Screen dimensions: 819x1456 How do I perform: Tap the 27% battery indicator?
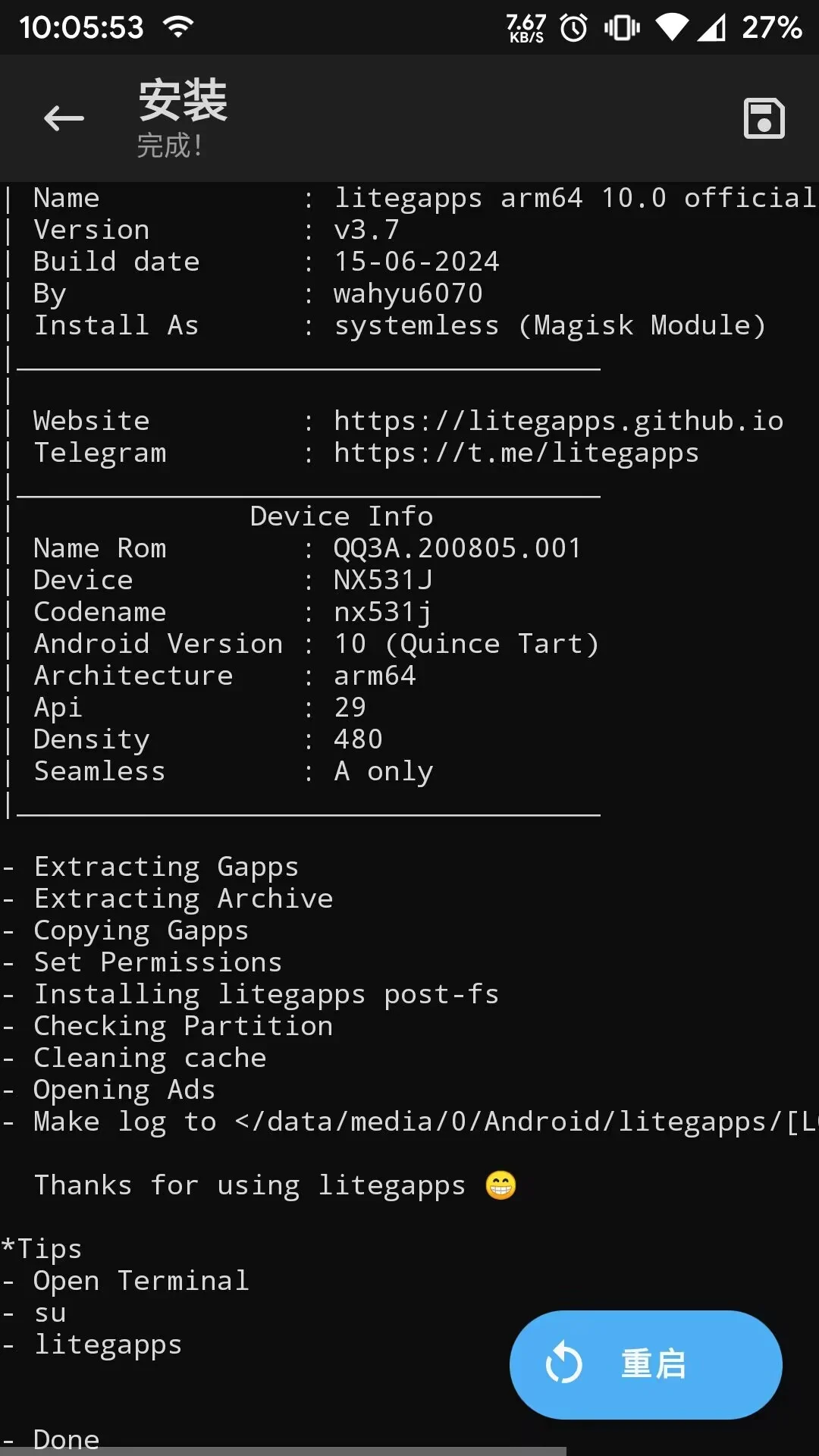point(771,28)
